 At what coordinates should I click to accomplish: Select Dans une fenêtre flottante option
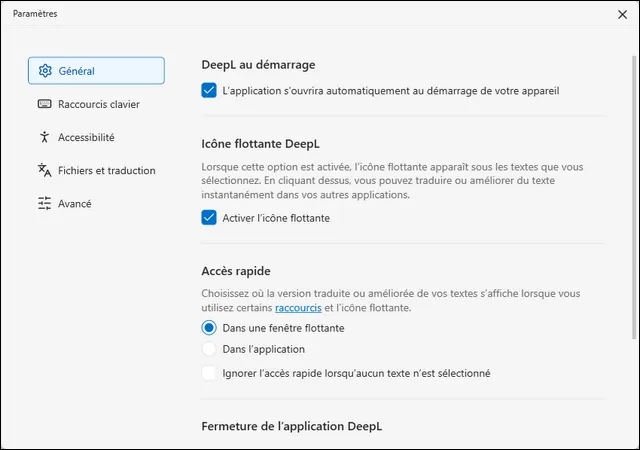tap(209, 327)
